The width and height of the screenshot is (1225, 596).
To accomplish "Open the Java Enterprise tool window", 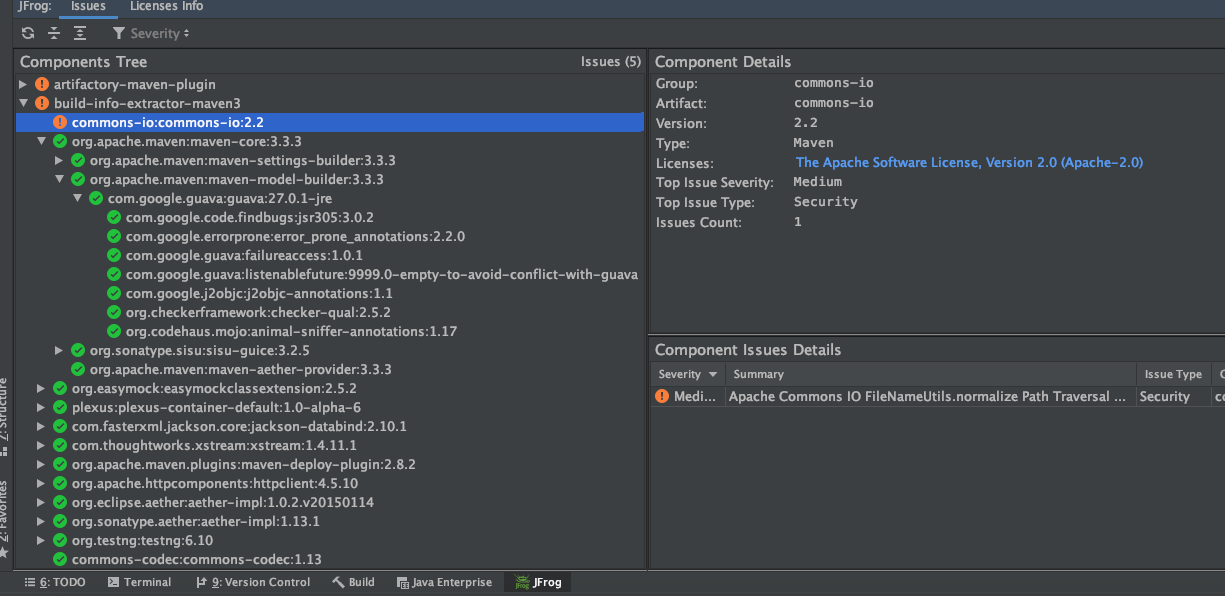I will [x=444, y=582].
